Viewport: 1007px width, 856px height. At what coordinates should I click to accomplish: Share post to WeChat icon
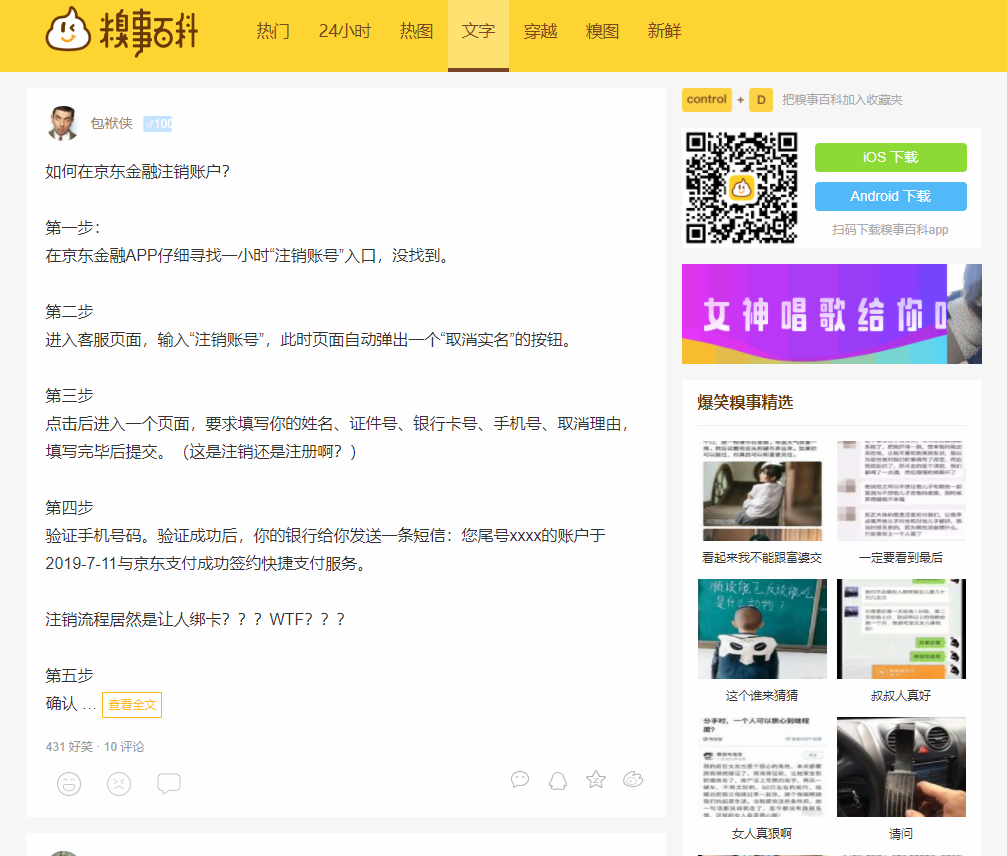(520, 780)
